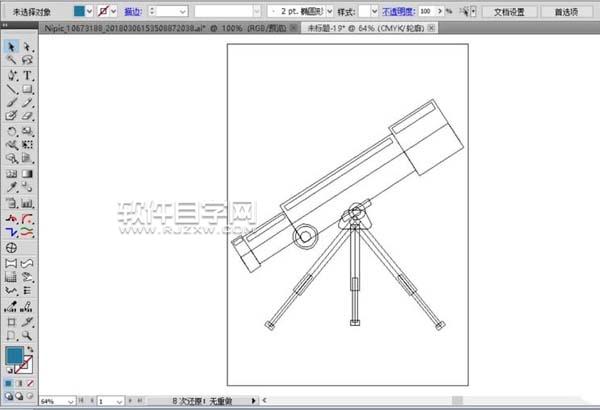Select the Direct Selection tool
600x410 pixels.
point(27,47)
